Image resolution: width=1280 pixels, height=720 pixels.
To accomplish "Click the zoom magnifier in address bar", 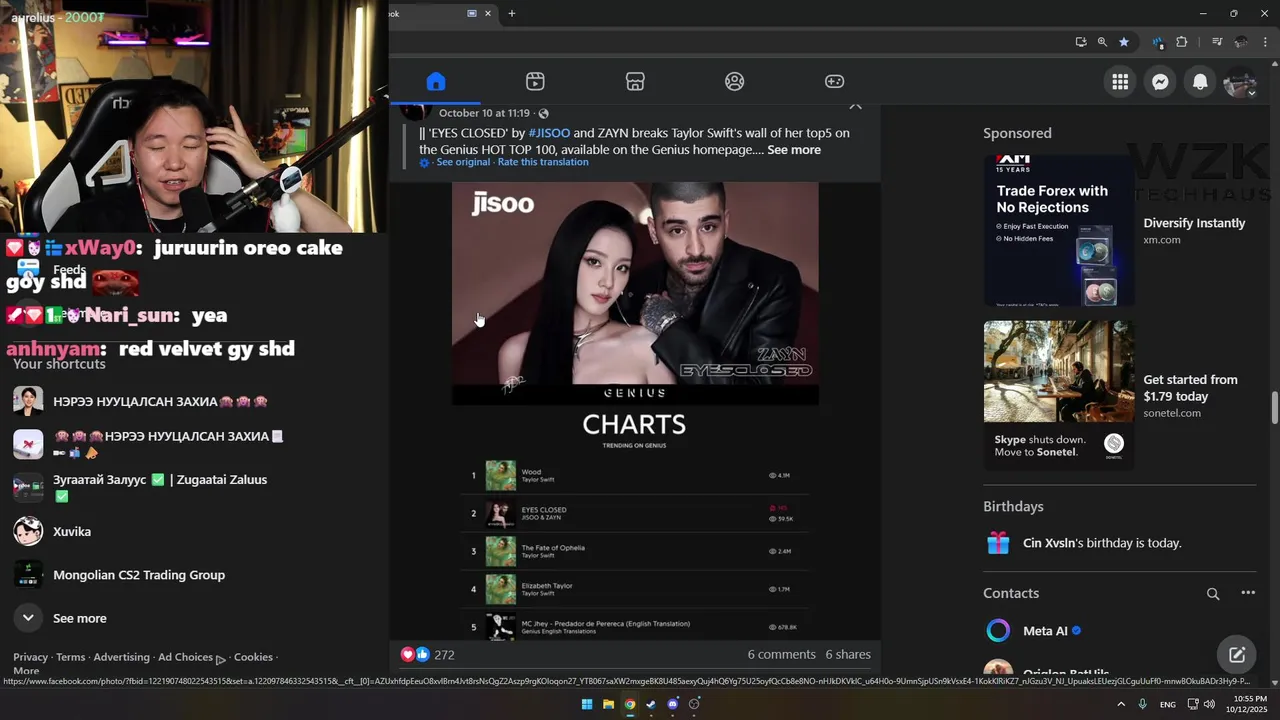I will click(1102, 42).
